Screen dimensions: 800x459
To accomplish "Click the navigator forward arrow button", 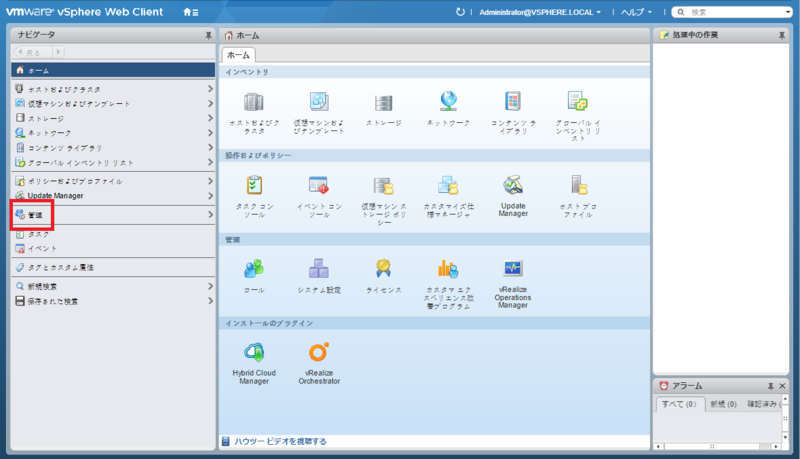I will [58, 52].
